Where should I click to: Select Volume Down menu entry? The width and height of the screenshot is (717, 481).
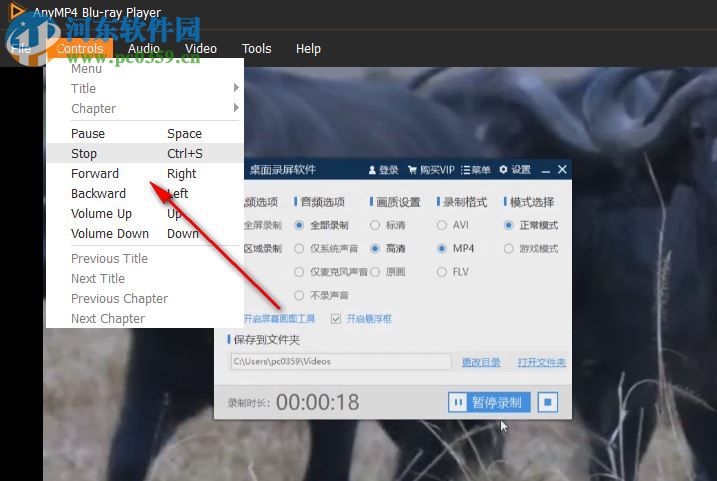pos(144,234)
